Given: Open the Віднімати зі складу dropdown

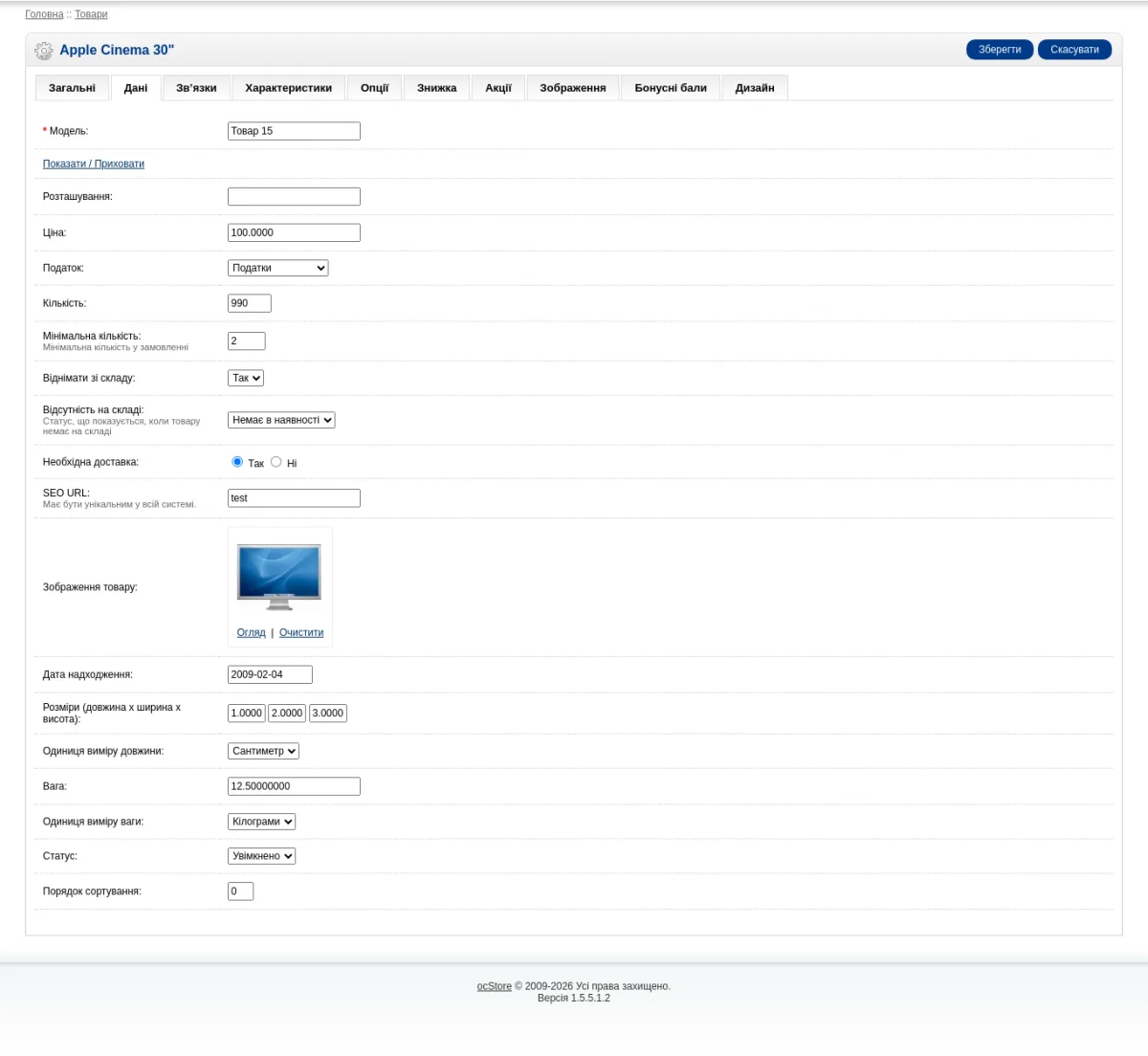Looking at the screenshot, I should tap(246, 378).
